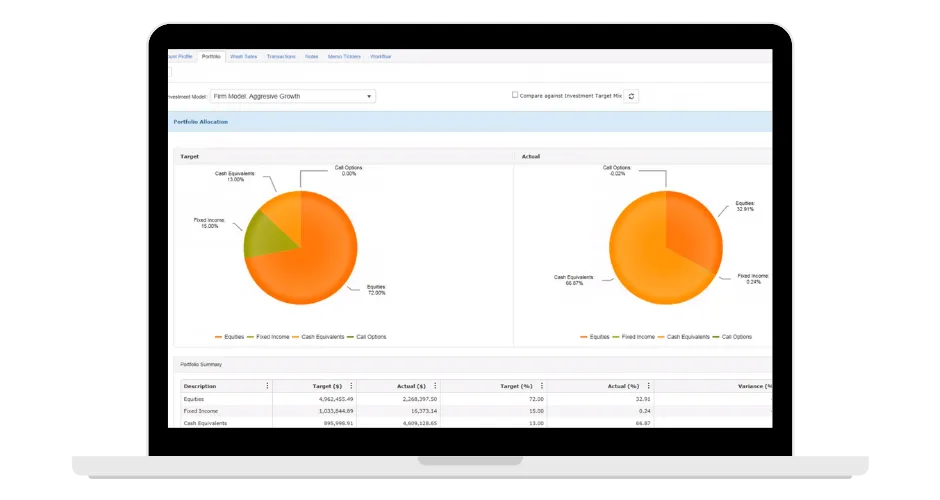This screenshot has width=940, height=500.
Task: Click the refresh icon beside Compare checkbox
Action: 631,96
